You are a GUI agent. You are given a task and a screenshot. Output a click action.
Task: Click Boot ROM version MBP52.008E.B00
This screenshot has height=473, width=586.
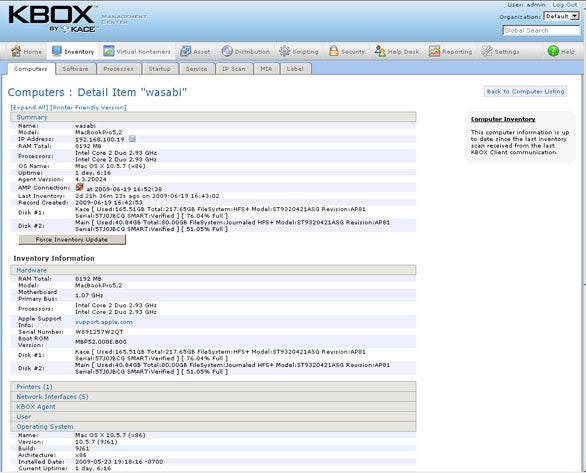[x=101, y=342]
